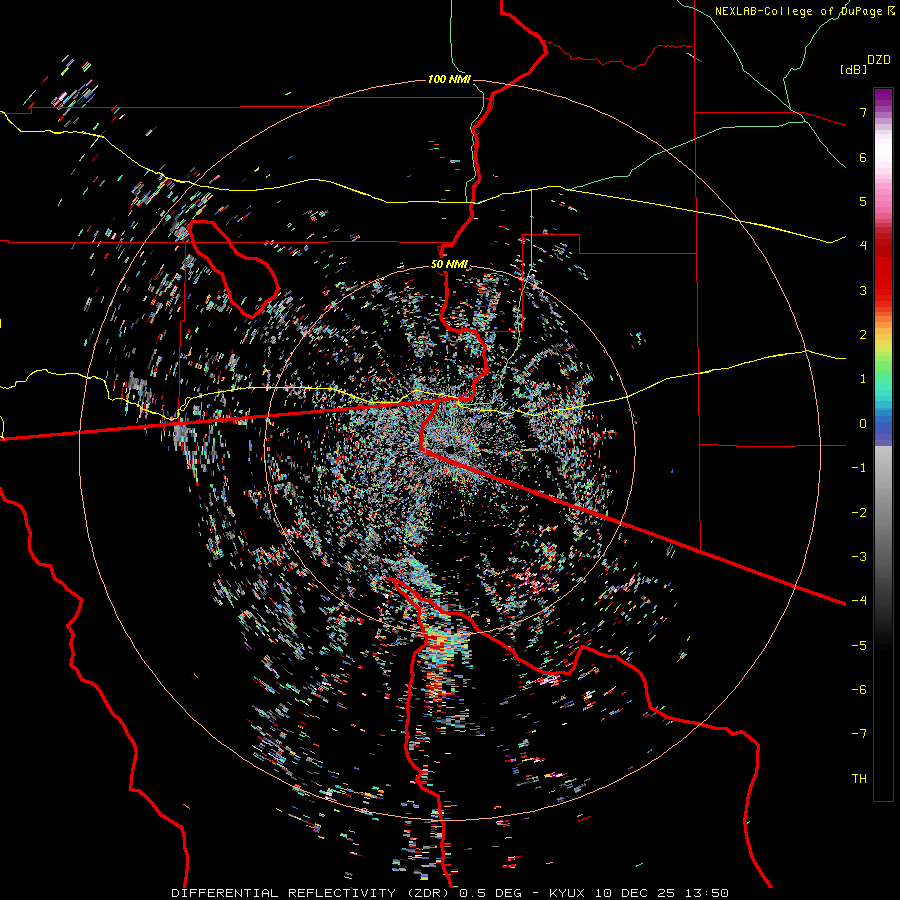Click the white-pink band of the color bar
The height and width of the screenshot is (900, 900).
tap(883, 164)
